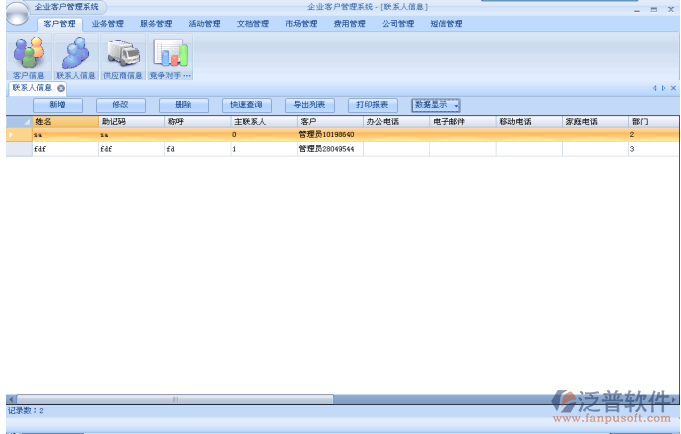Select the 短信管理 ribbon tab
This screenshot has height=434, width=681.
(446, 23)
